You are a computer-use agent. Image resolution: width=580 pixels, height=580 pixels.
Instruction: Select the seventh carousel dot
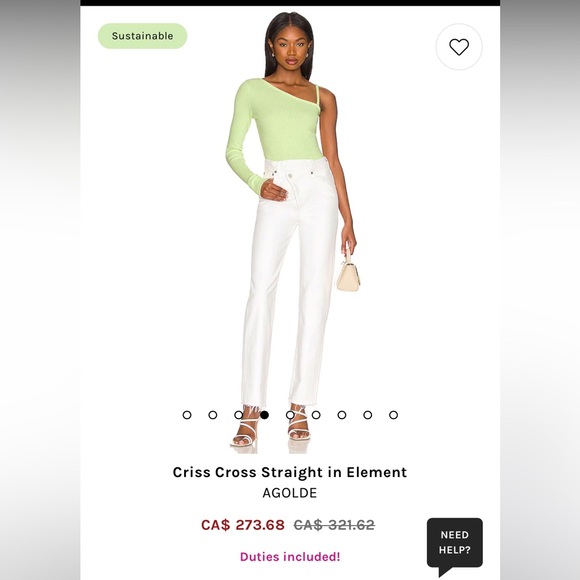(x=342, y=415)
